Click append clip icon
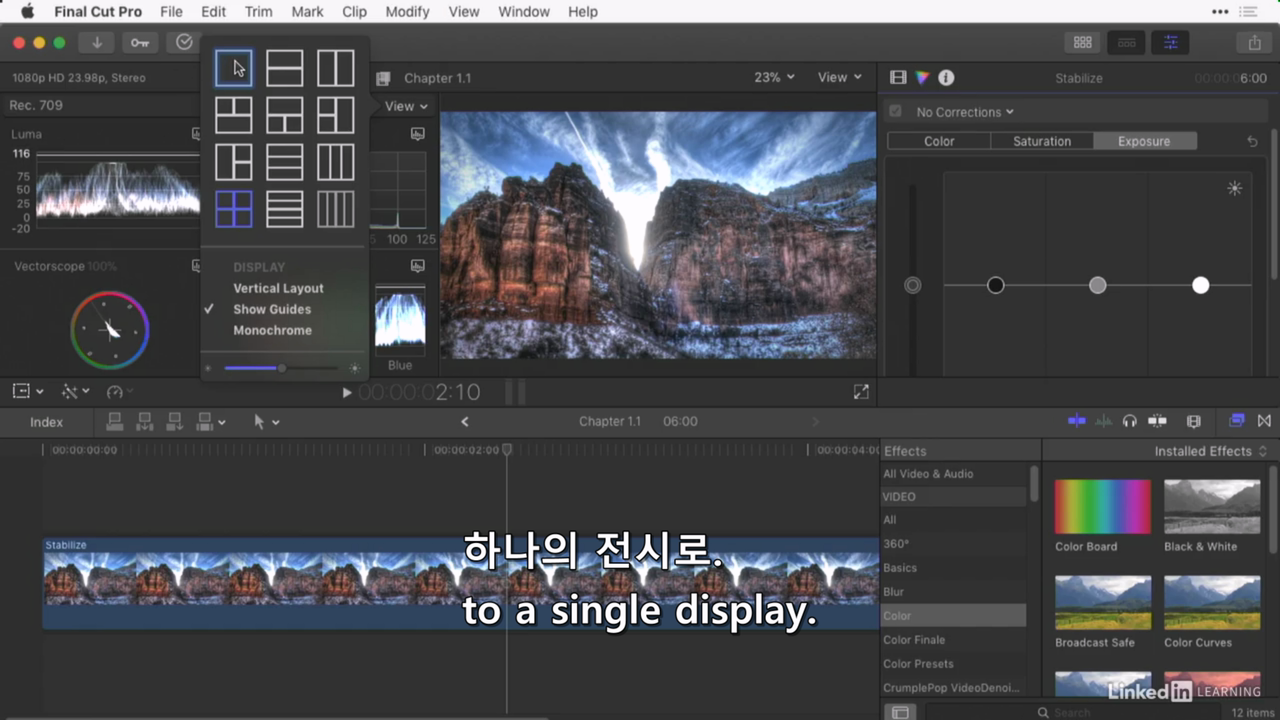1280x720 pixels. coord(175,422)
